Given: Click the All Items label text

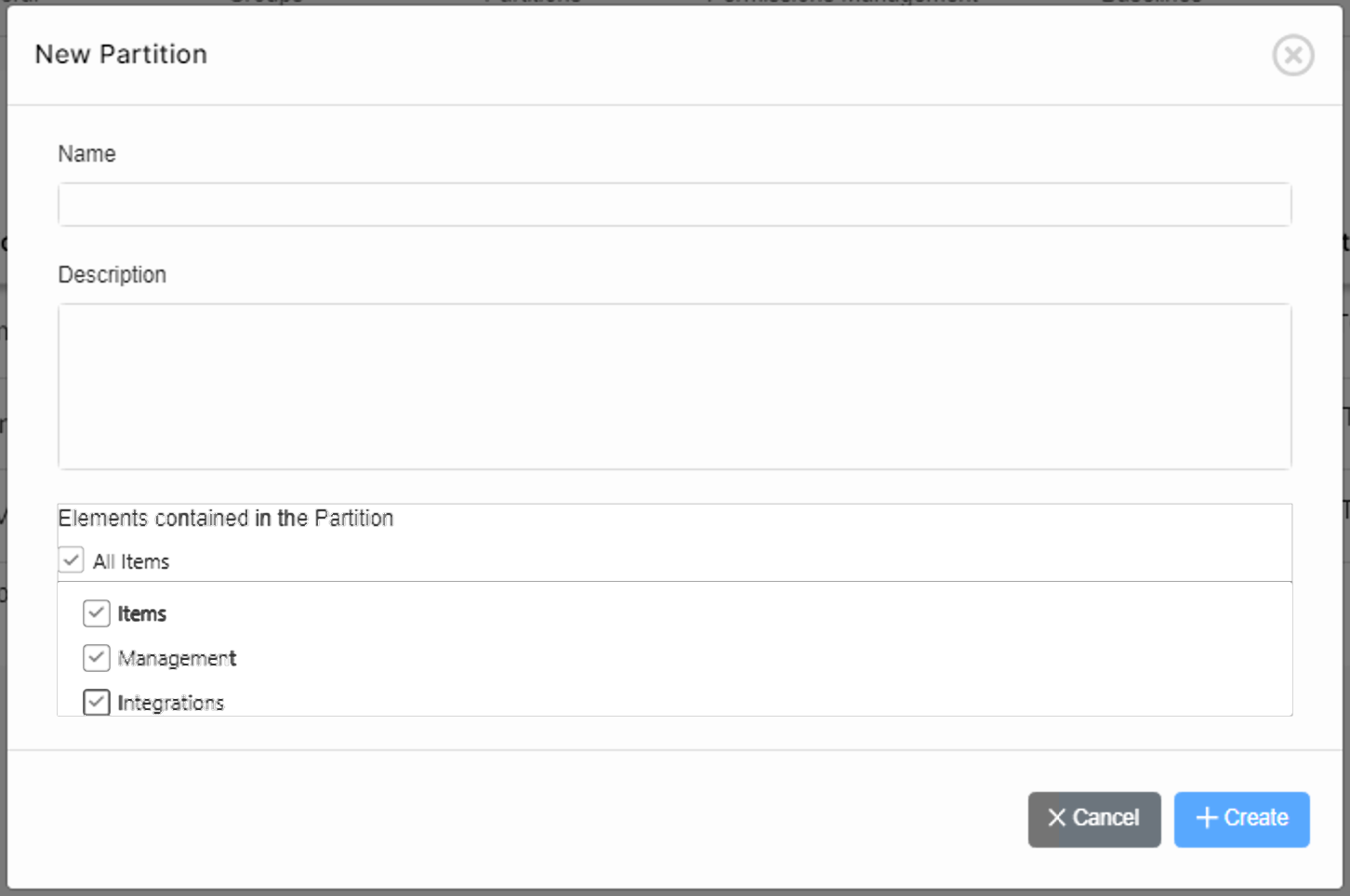Looking at the screenshot, I should point(131,561).
